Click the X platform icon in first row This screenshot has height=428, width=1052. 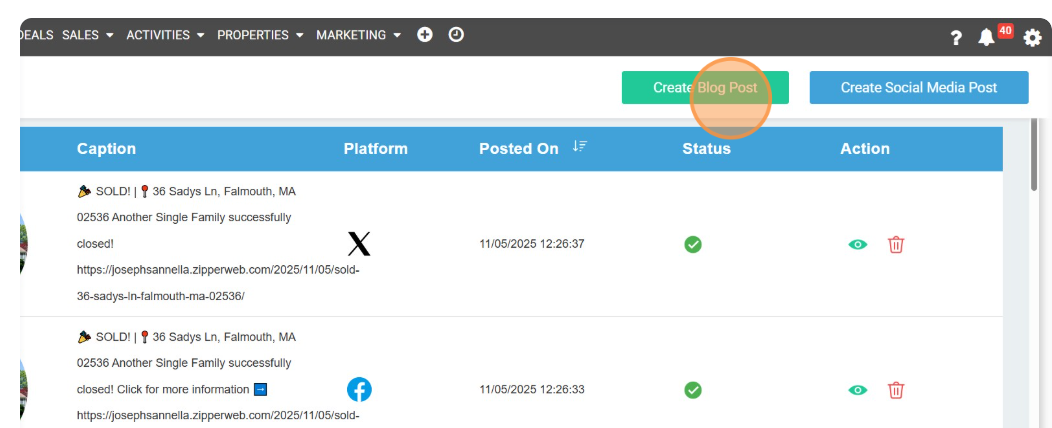(x=359, y=244)
